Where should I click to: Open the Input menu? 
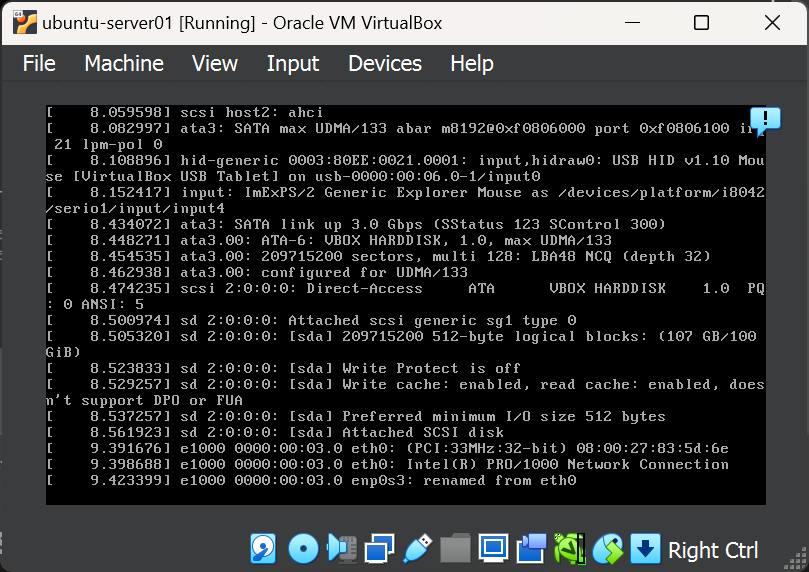coord(293,63)
